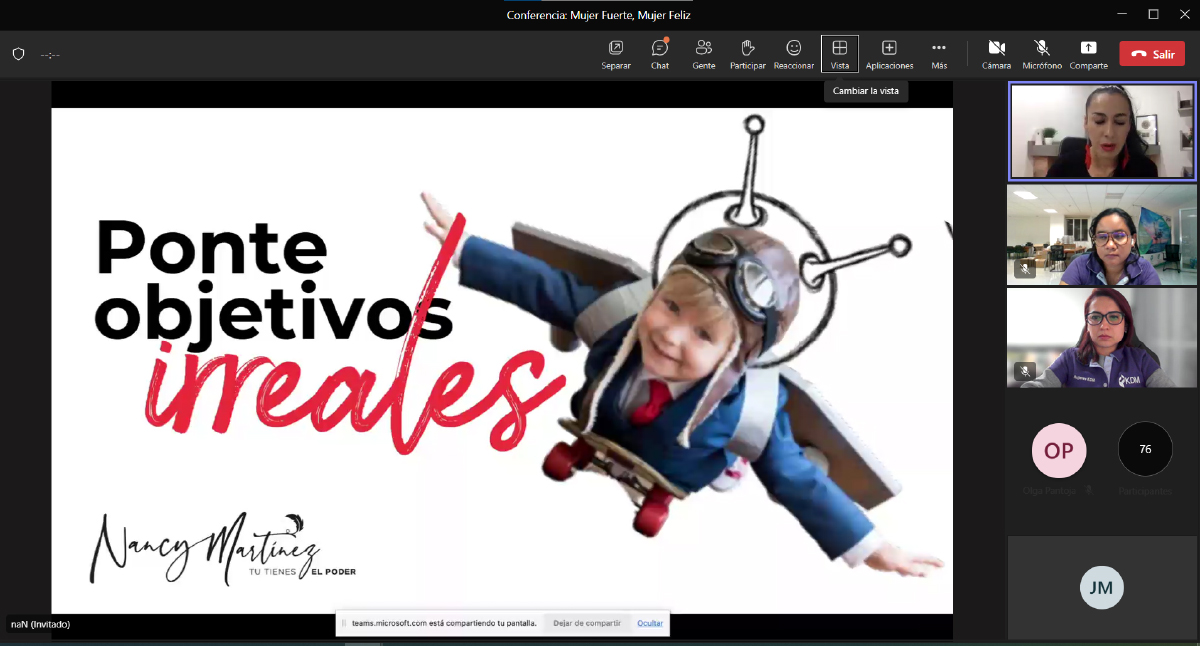Show the Gente participants list

click(704, 54)
